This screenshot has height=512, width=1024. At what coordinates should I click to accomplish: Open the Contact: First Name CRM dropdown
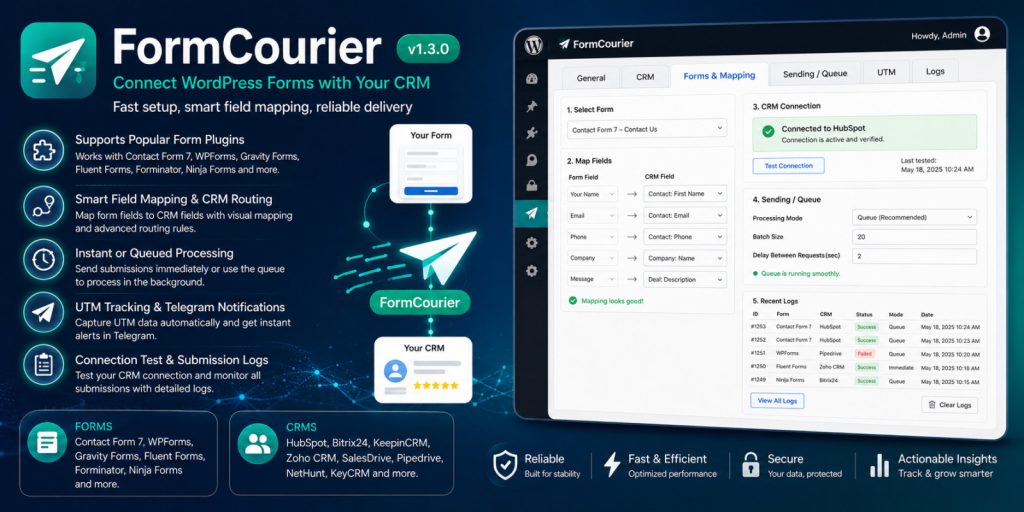pos(685,194)
